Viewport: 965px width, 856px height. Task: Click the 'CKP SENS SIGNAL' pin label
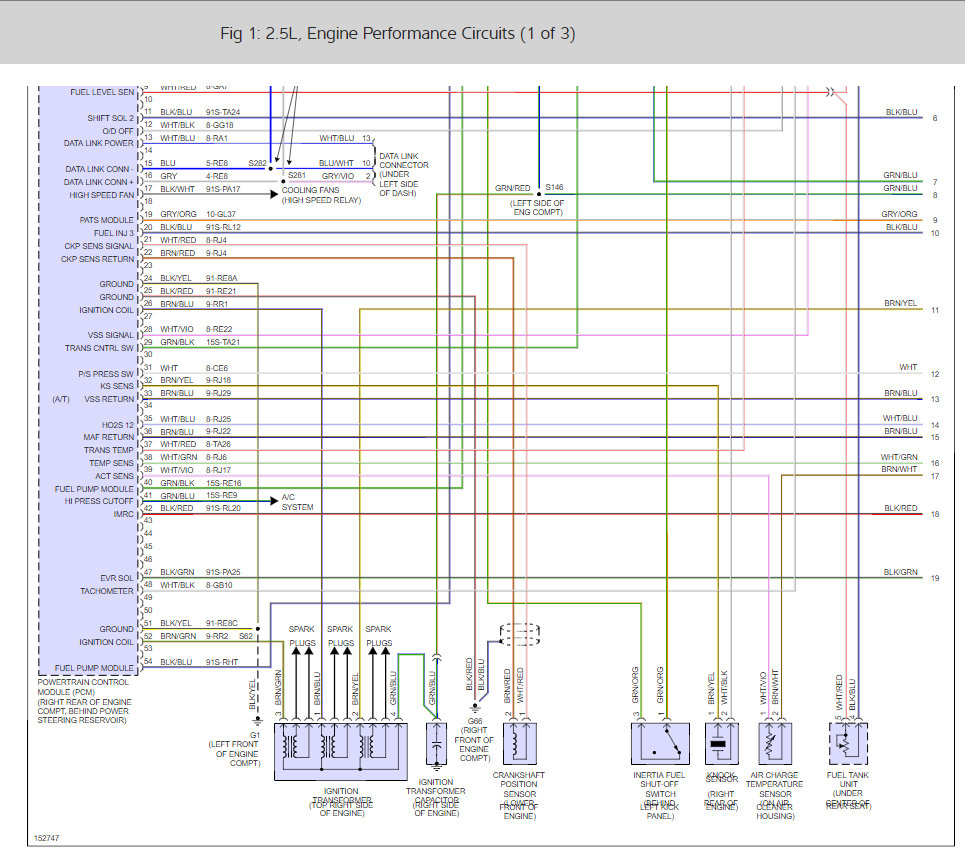pyautogui.click(x=98, y=246)
